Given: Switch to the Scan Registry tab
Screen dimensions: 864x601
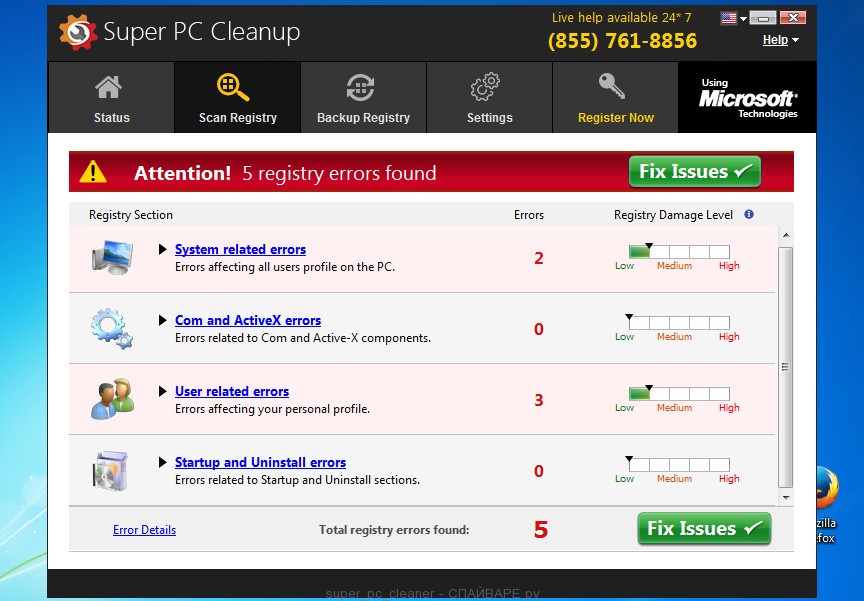Looking at the screenshot, I should pyautogui.click(x=237, y=98).
